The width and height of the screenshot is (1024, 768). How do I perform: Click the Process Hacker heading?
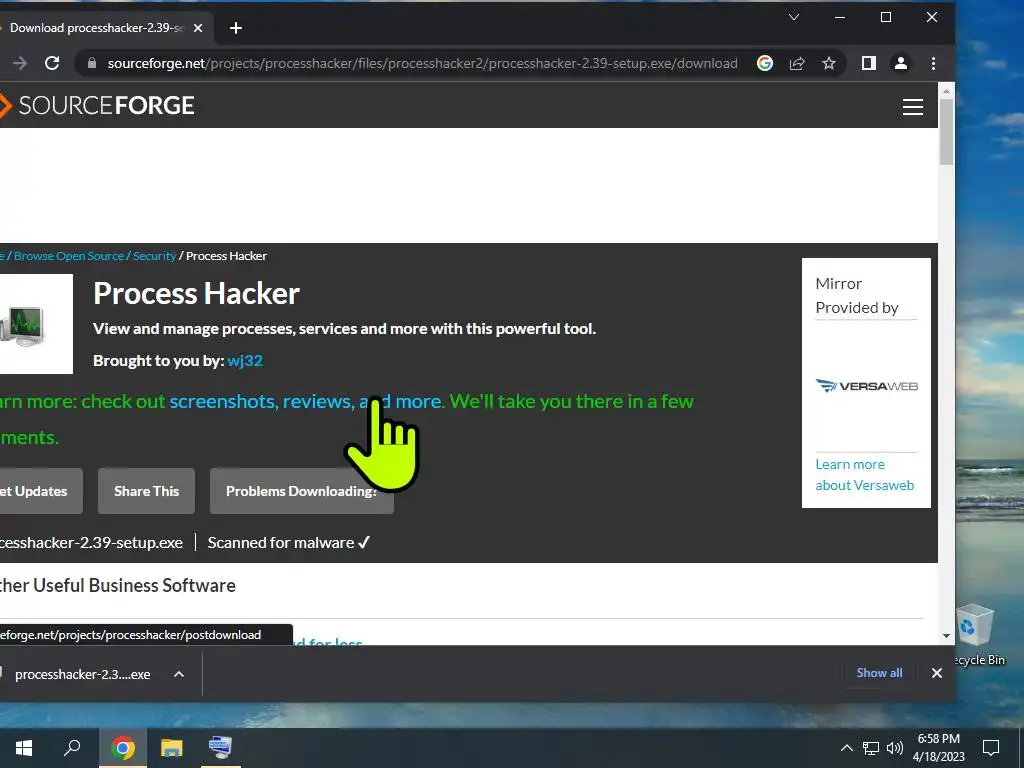tap(197, 294)
